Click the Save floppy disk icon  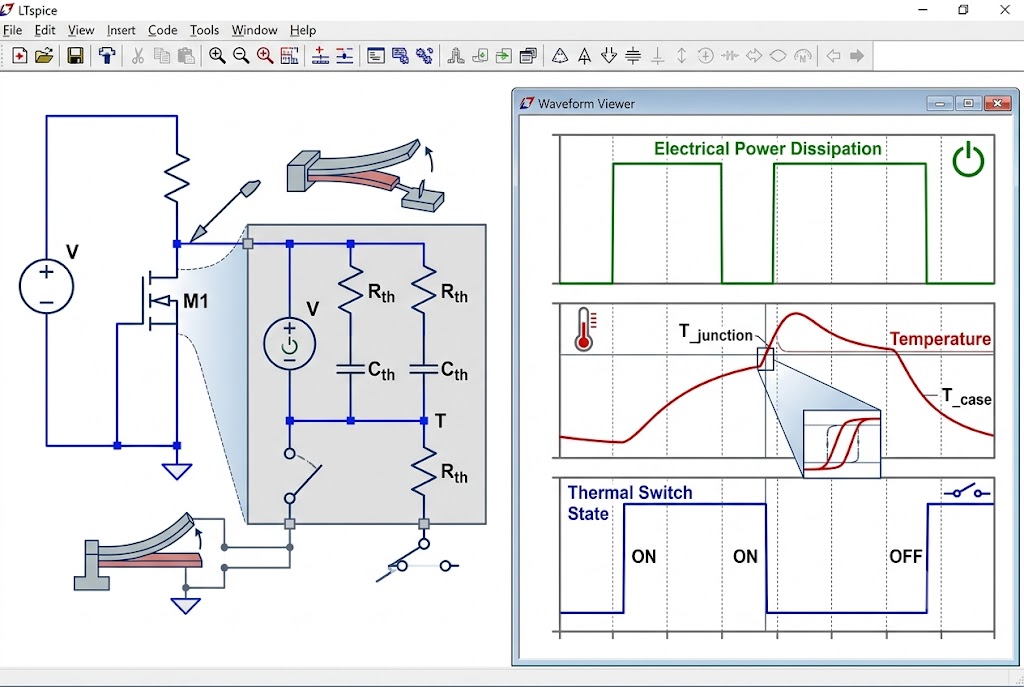75,56
